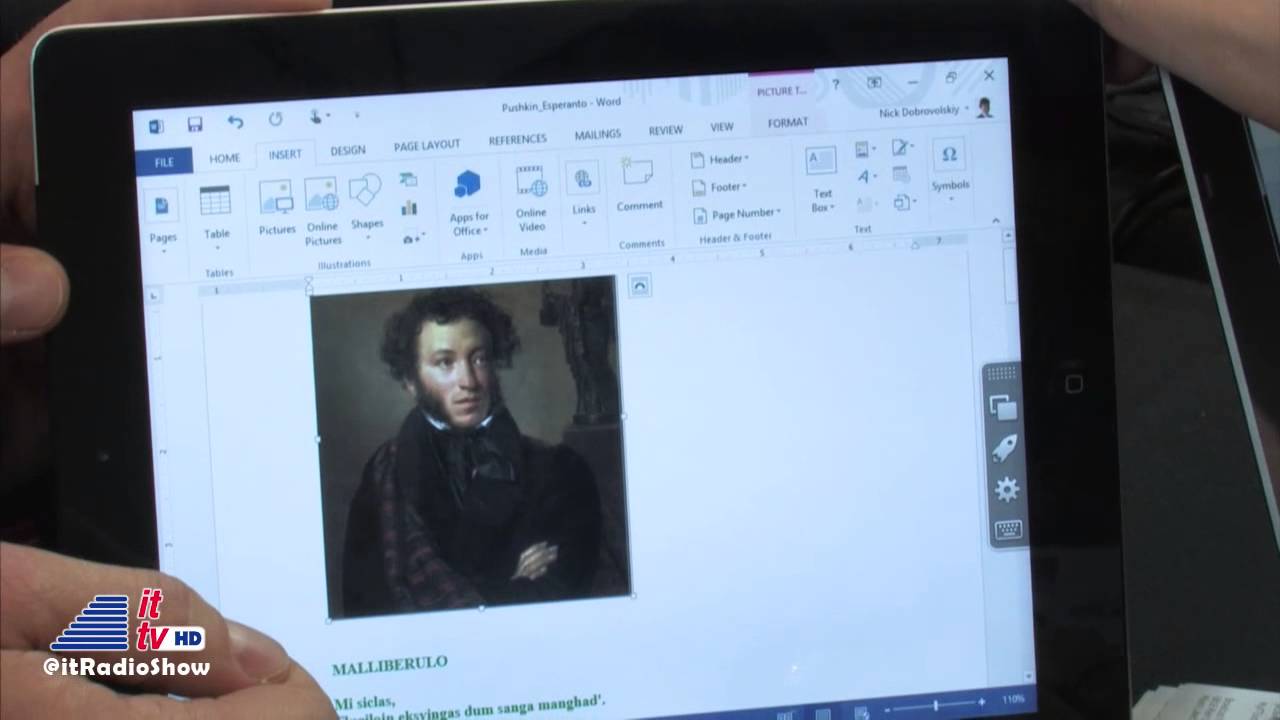1280x720 pixels.
Task: Click the Layout Options icon beside the picture
Action: (640, 286)
